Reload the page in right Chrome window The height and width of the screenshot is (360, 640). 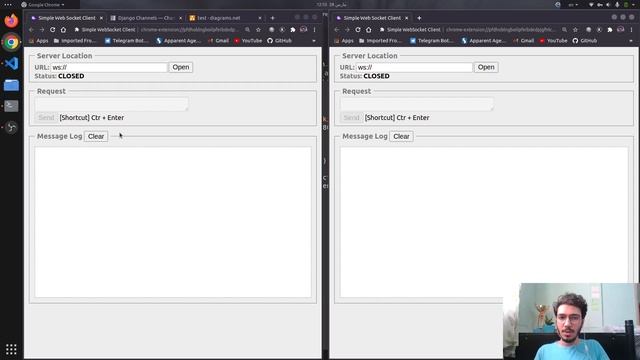[358, 30]
